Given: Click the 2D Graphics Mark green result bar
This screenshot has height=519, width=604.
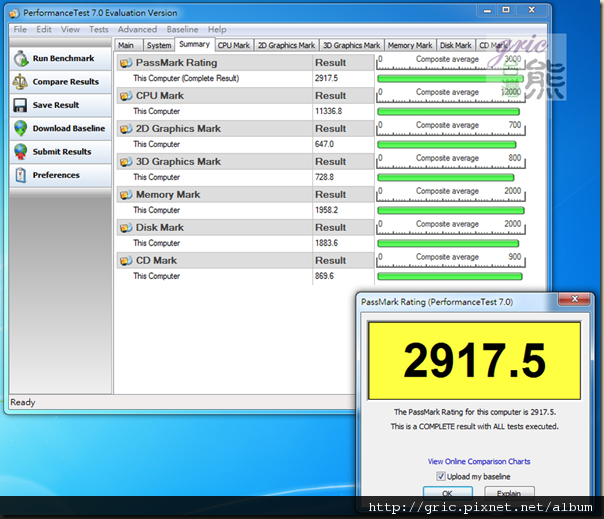Looking at the screenshot, I should tap(446, 145).
